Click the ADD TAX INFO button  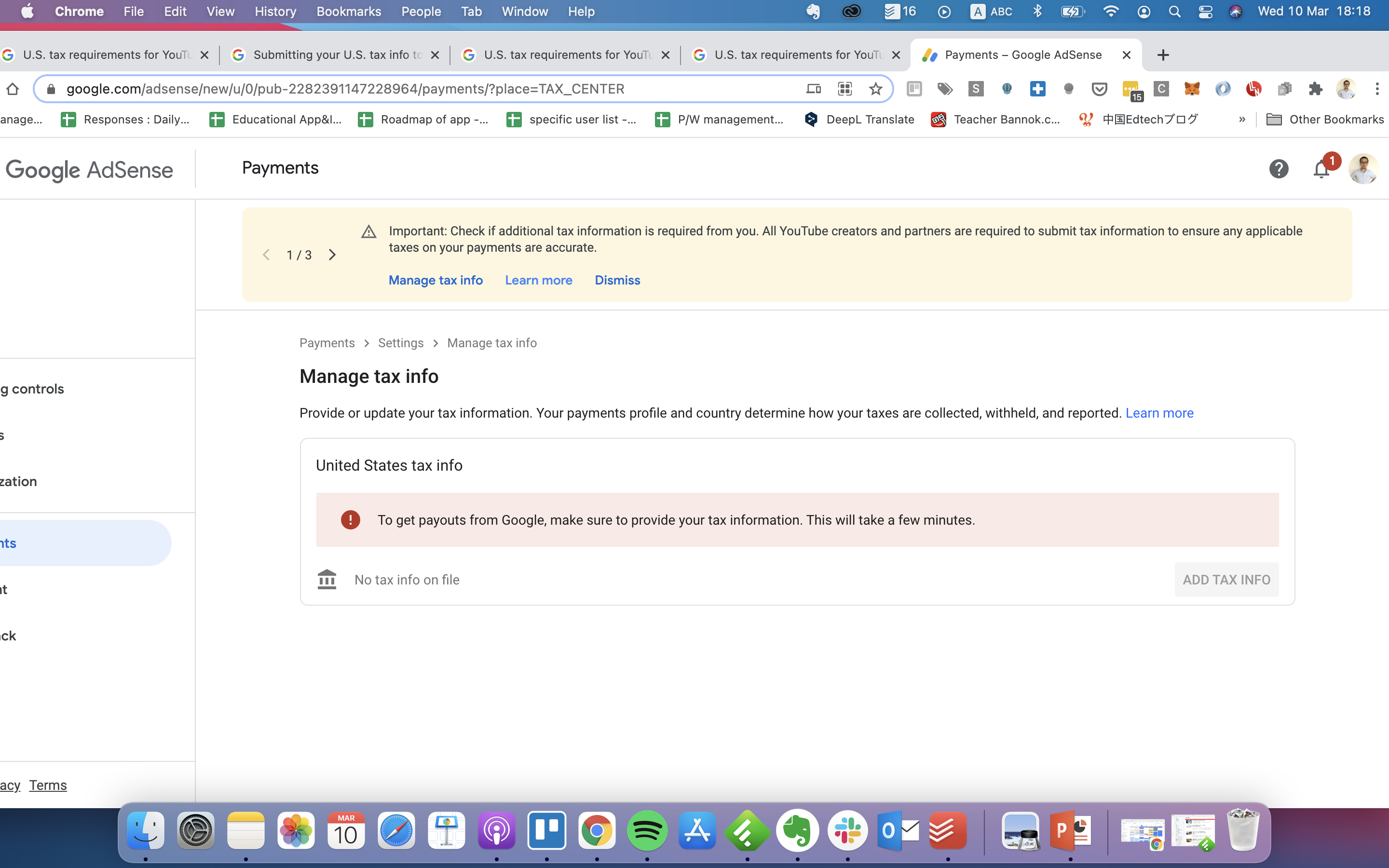(1226, 580)
